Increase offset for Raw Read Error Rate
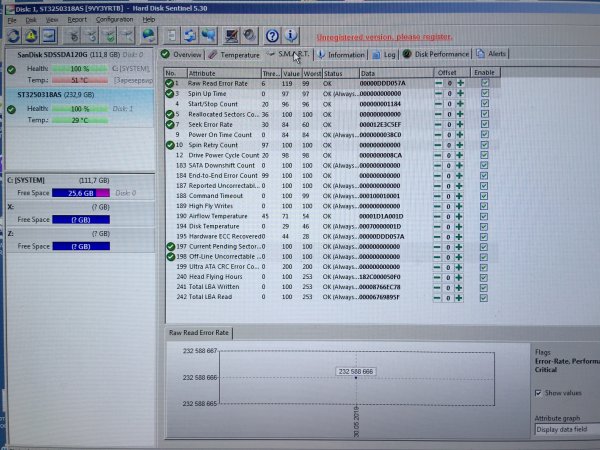Viewport: 600px width, 450px height. coord(461,84)
